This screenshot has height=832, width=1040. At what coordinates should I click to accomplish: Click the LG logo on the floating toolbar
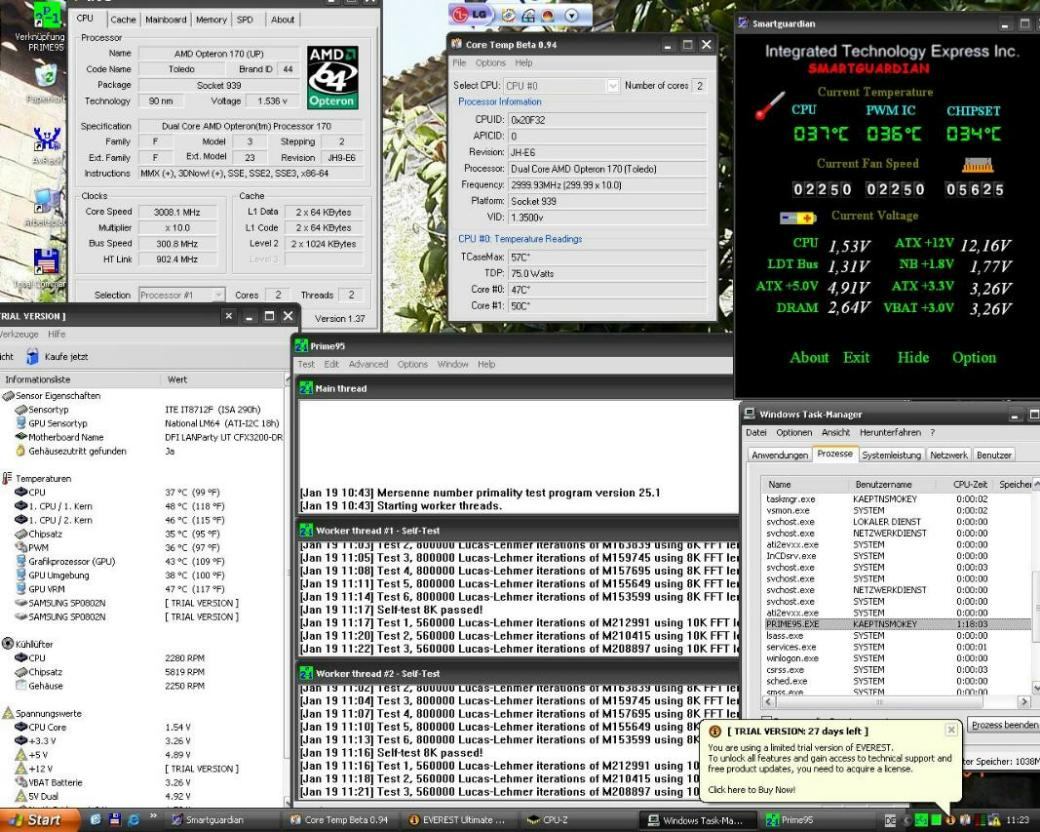470,14
